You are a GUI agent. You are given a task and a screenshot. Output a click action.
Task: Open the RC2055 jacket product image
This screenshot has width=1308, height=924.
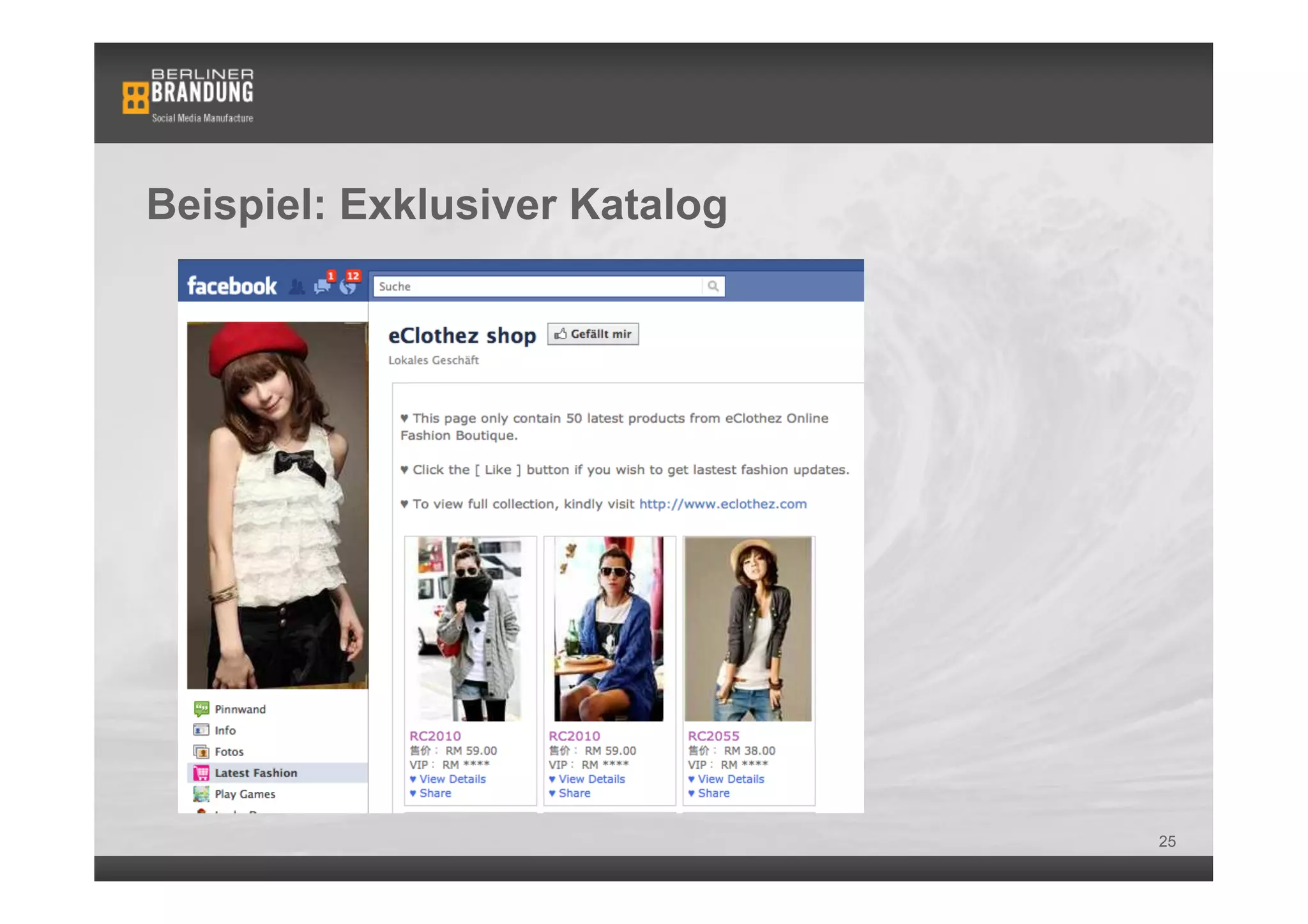(x=748, y=629)
